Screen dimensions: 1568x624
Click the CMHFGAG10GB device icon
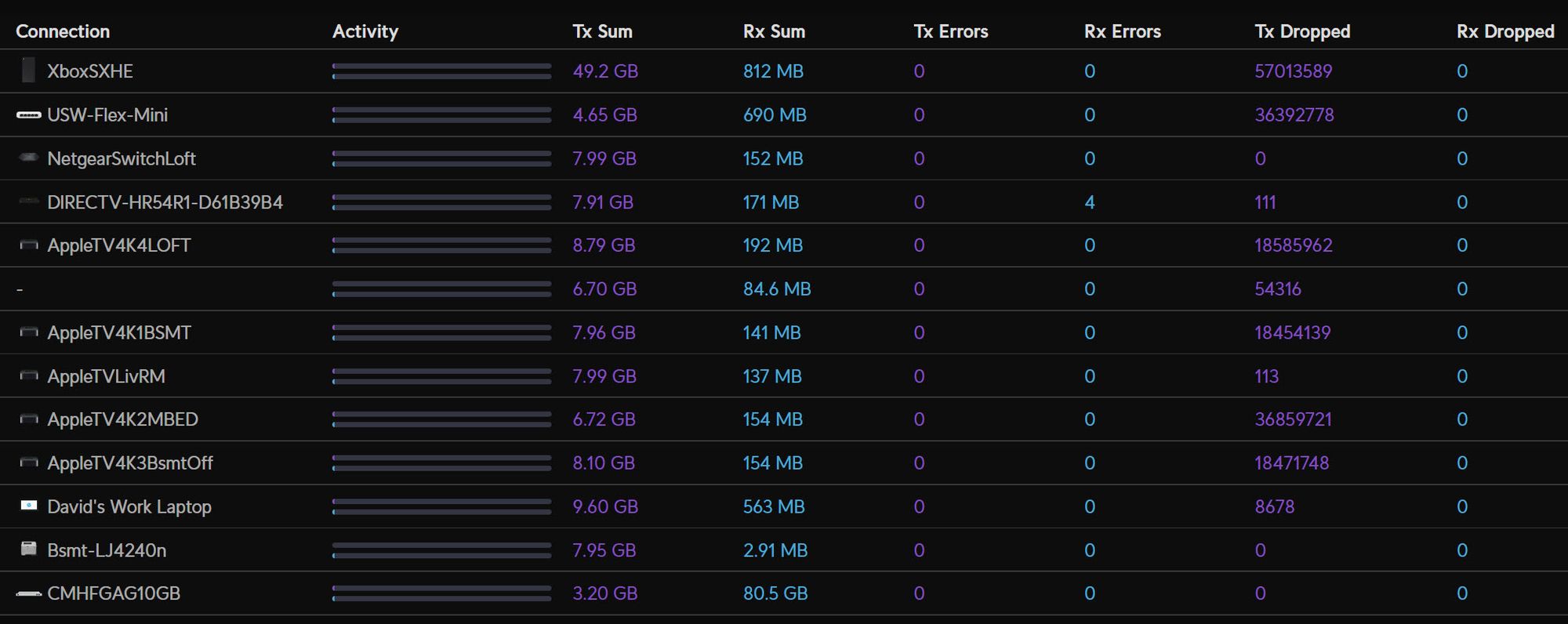28,593
